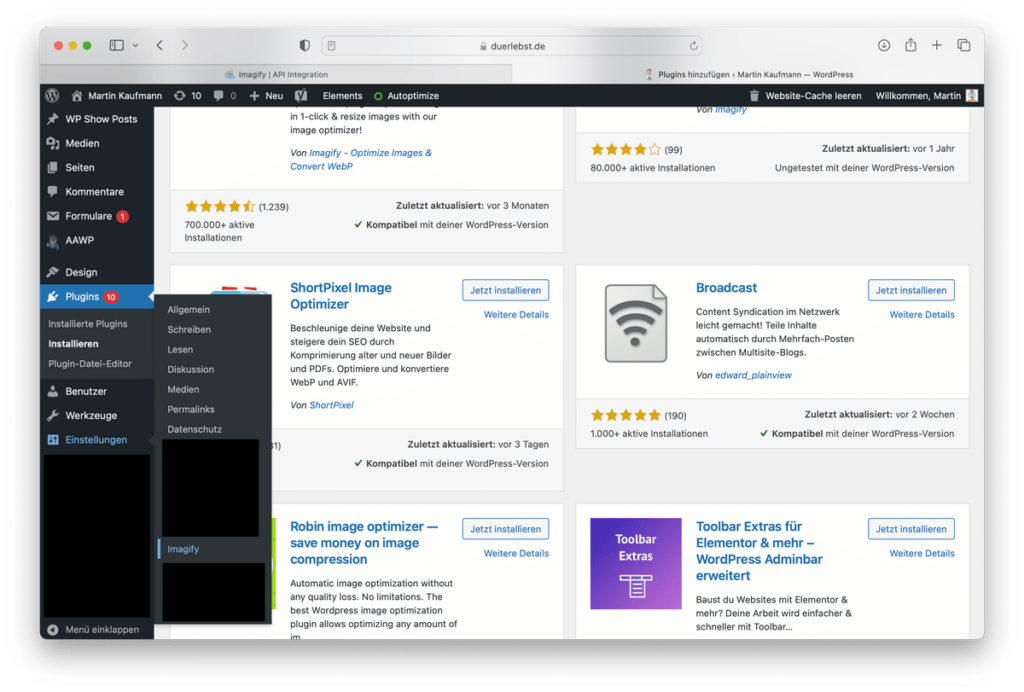The height and width of the screenshot is (692, 1024).
Task: Click the privacy shield icon in Safari toolbar
Action: point(304,45)
